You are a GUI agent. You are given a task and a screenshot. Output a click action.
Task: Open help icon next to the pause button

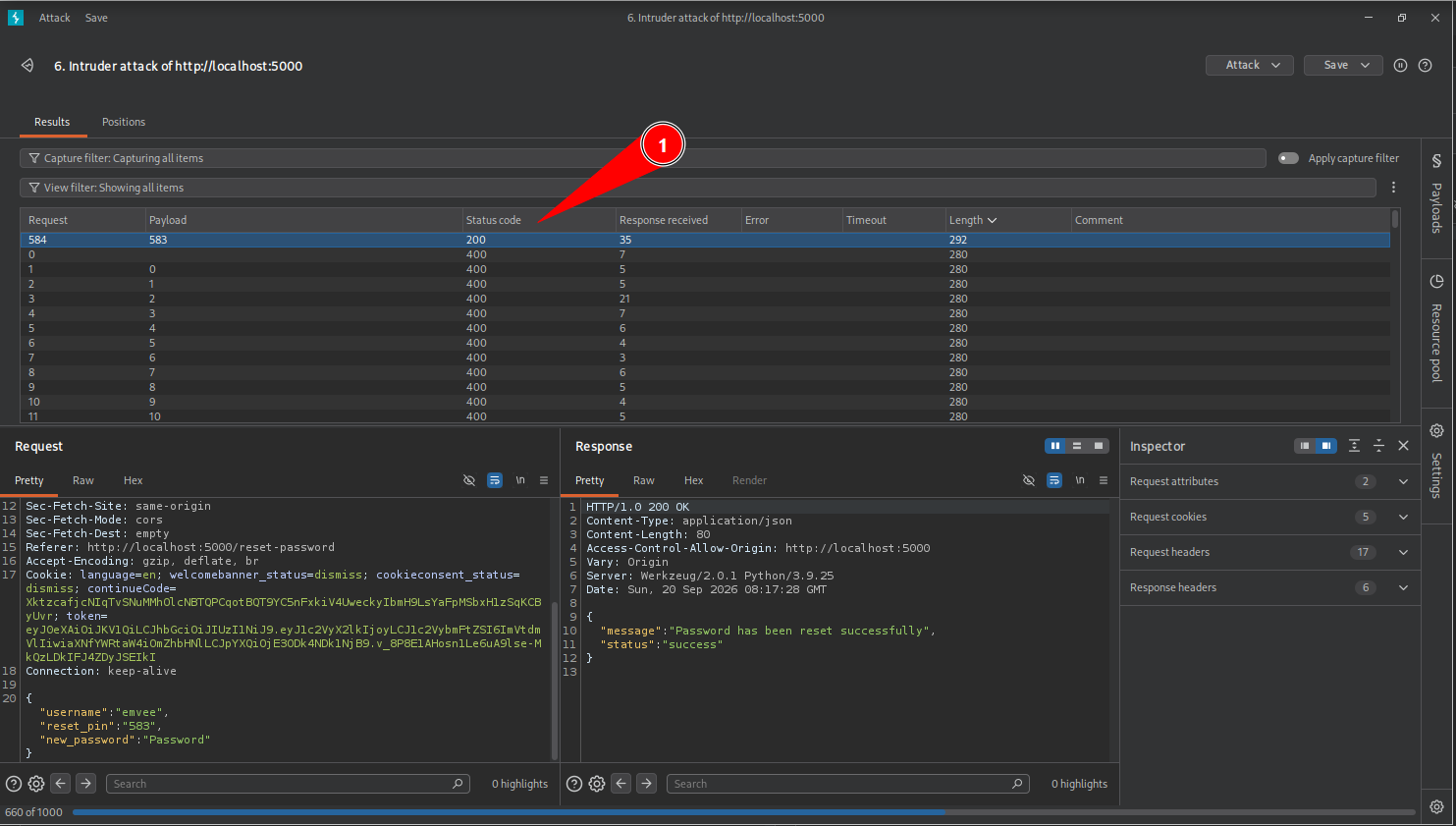(x=1425, y=65)
